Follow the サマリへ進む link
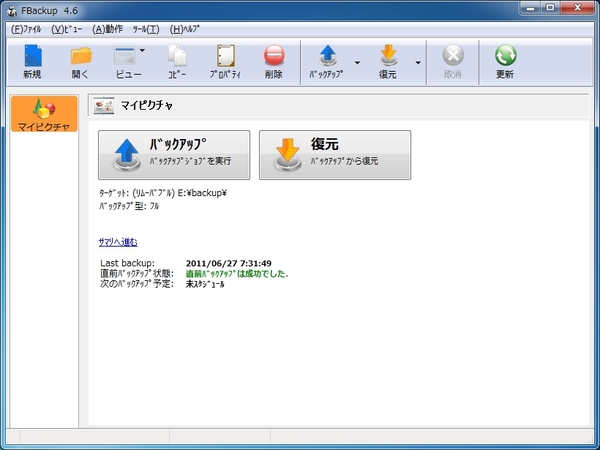This screenshot has width=600, height=450. click(118, 242)
